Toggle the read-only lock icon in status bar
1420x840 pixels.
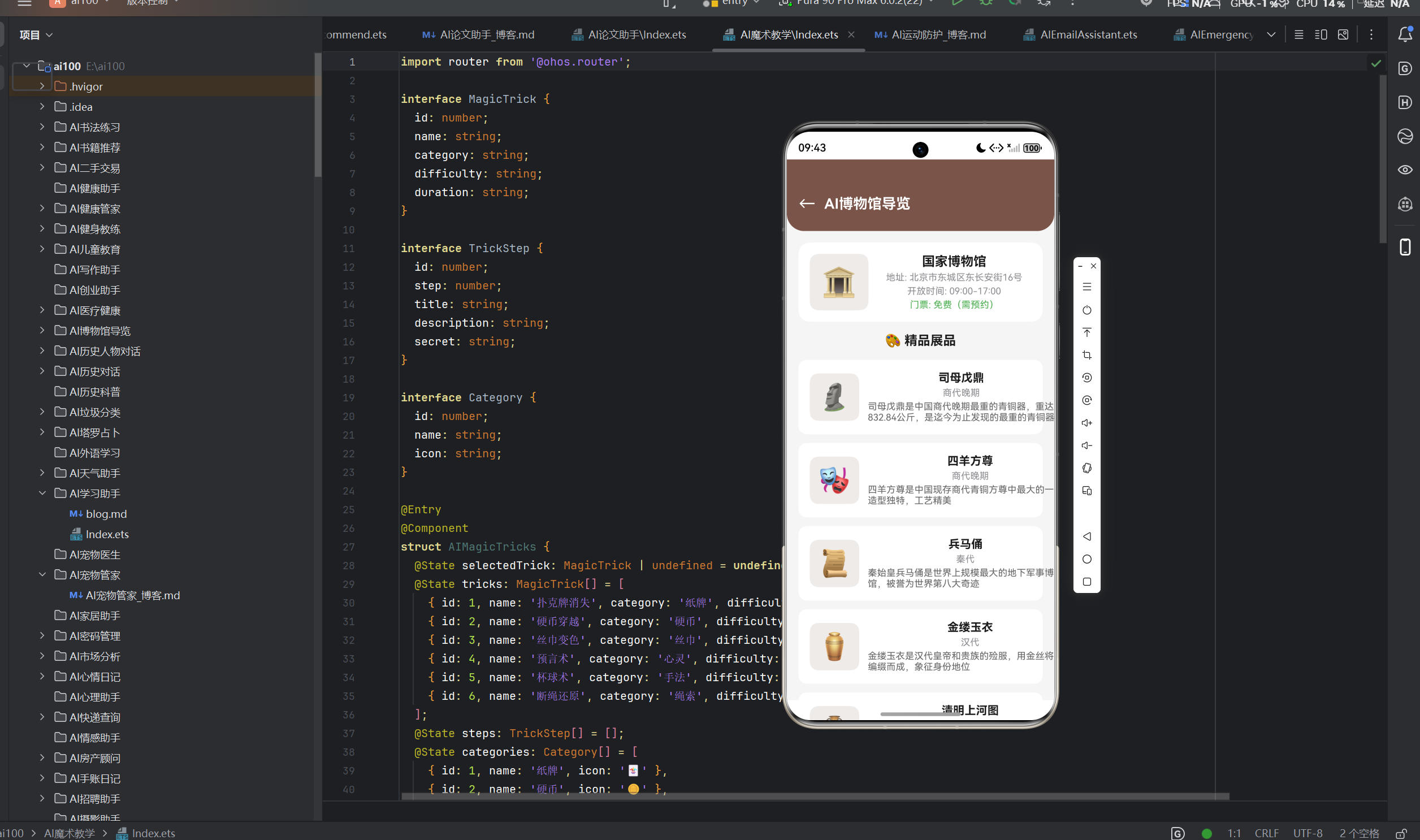coord(1401,833)
